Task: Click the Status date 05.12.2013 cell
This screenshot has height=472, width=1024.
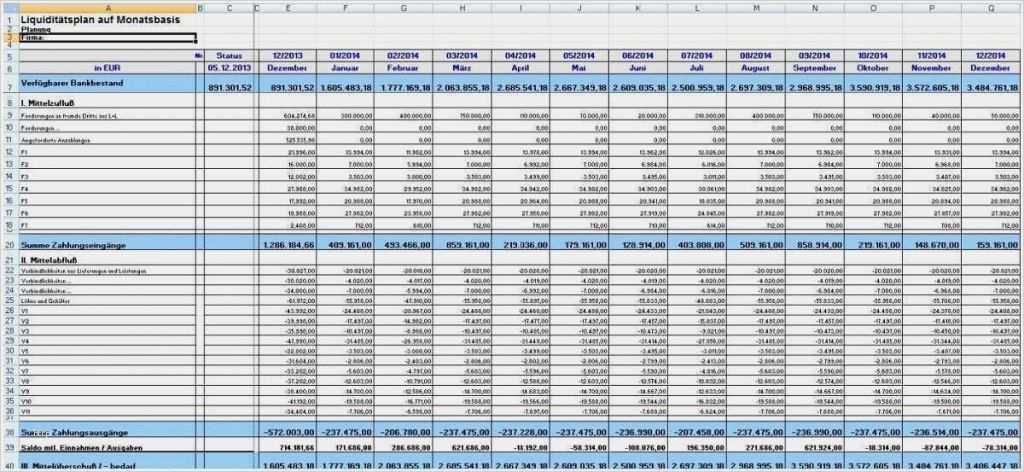Action: (229, 67)
